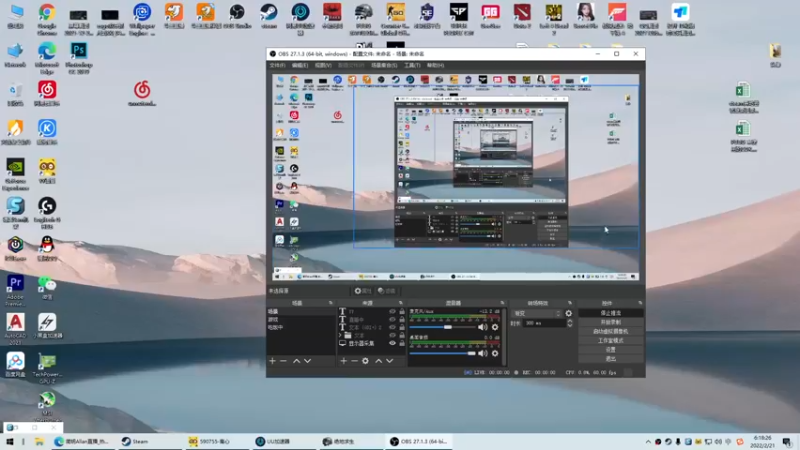This screenshot has width=800, height=450.
Task: Open Google Chrome desktop shortcut
Action: 46,18
